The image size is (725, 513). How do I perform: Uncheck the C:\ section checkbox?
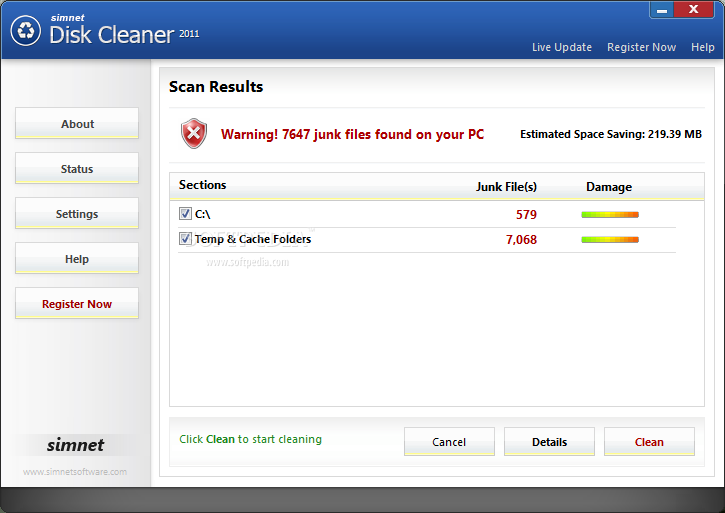pyautogui.click(x=185, y=213)
